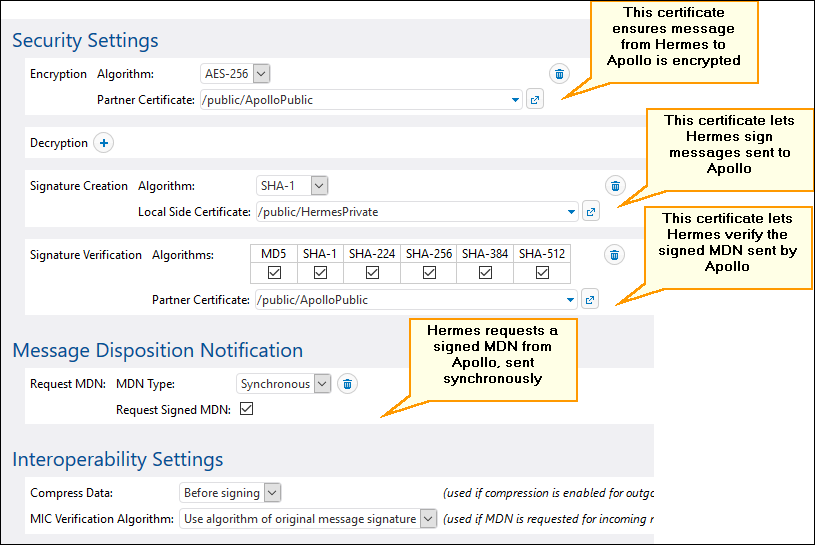Uncheck the MD5 verification algorithm

tap(273, 273)
